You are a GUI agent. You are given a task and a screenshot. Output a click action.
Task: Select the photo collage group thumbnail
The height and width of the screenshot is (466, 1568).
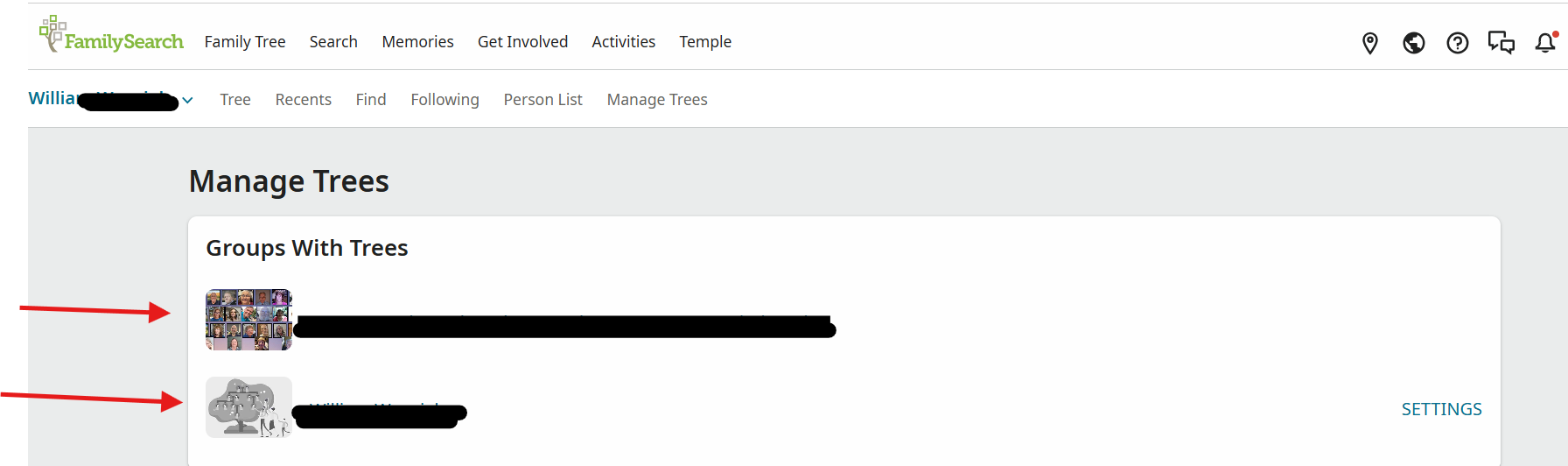point(248,320)
